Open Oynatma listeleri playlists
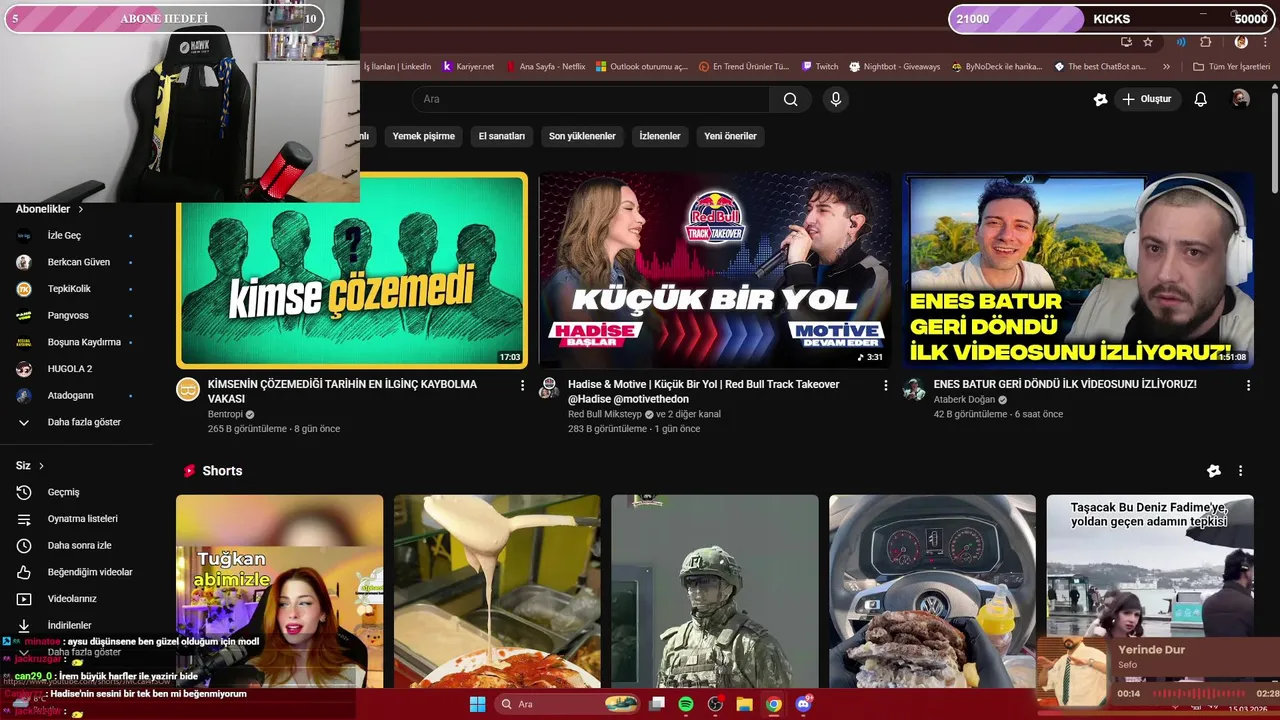The height and width of the screenshot is (720, 1280). click(76, 519)
